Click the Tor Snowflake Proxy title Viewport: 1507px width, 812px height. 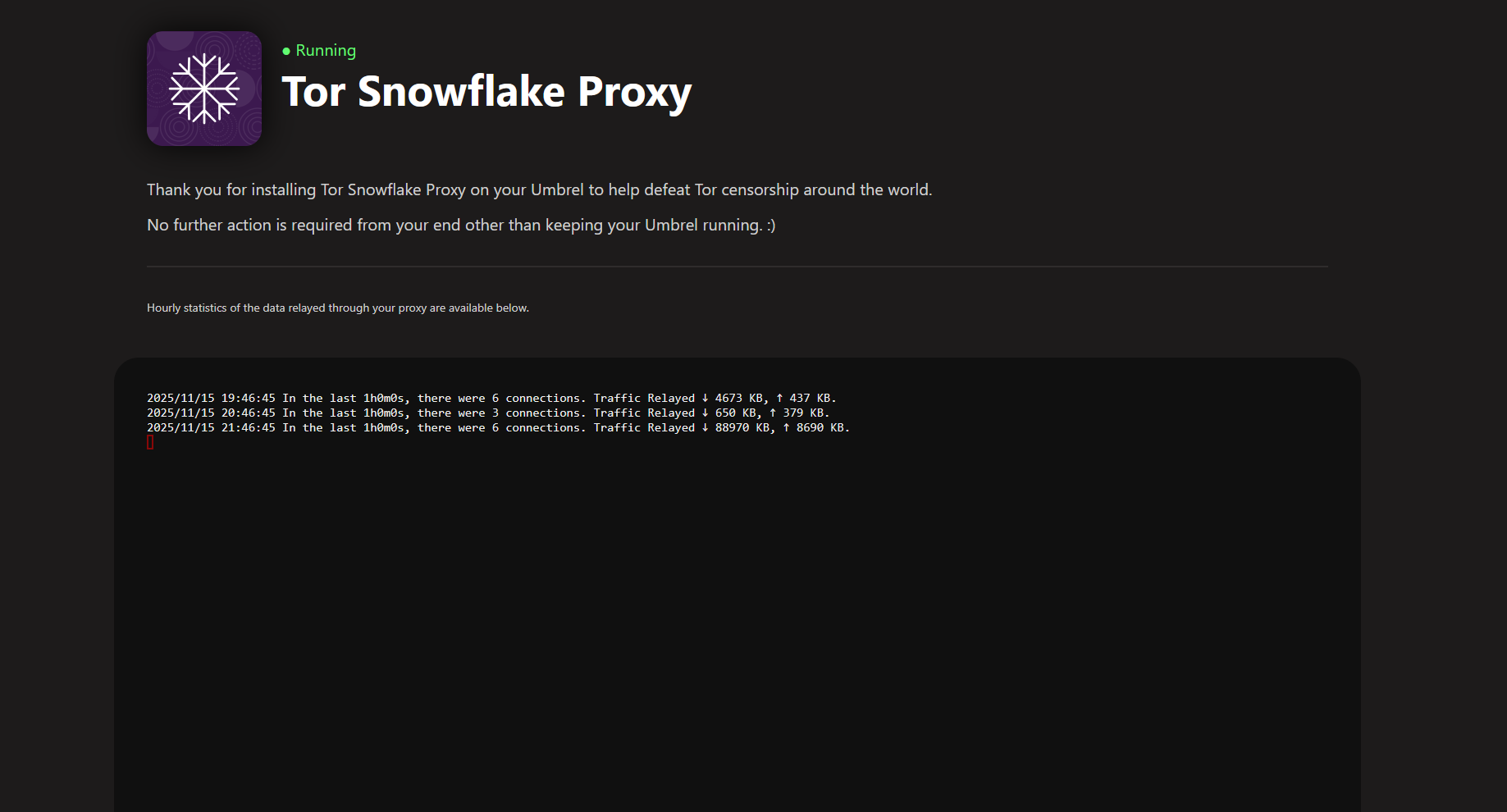[486, 91]
